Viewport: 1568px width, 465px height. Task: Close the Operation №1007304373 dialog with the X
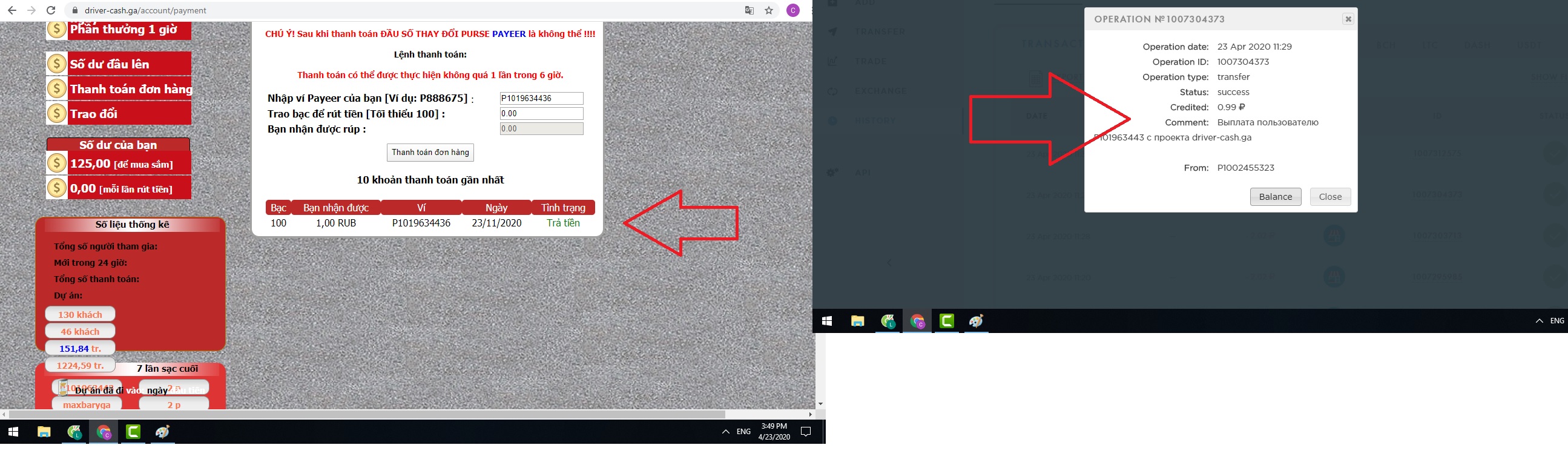[1348, 19]
